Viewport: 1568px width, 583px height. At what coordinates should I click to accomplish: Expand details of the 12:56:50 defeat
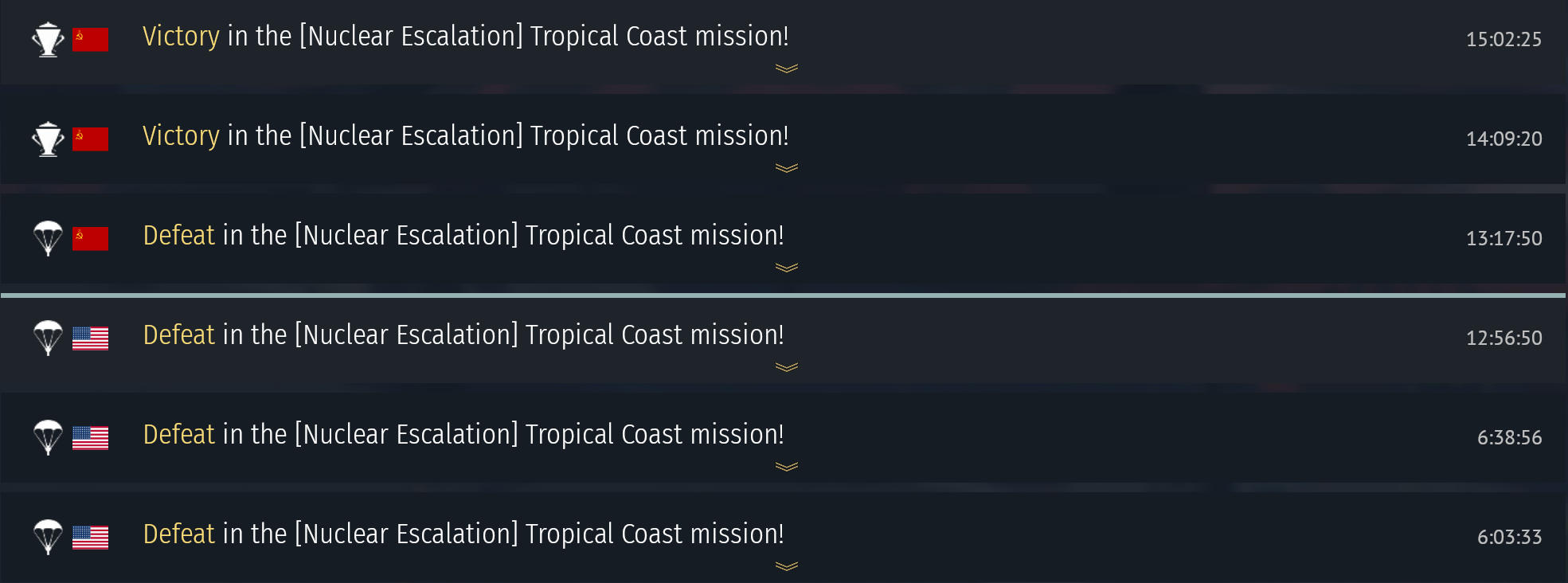(786, 367)
